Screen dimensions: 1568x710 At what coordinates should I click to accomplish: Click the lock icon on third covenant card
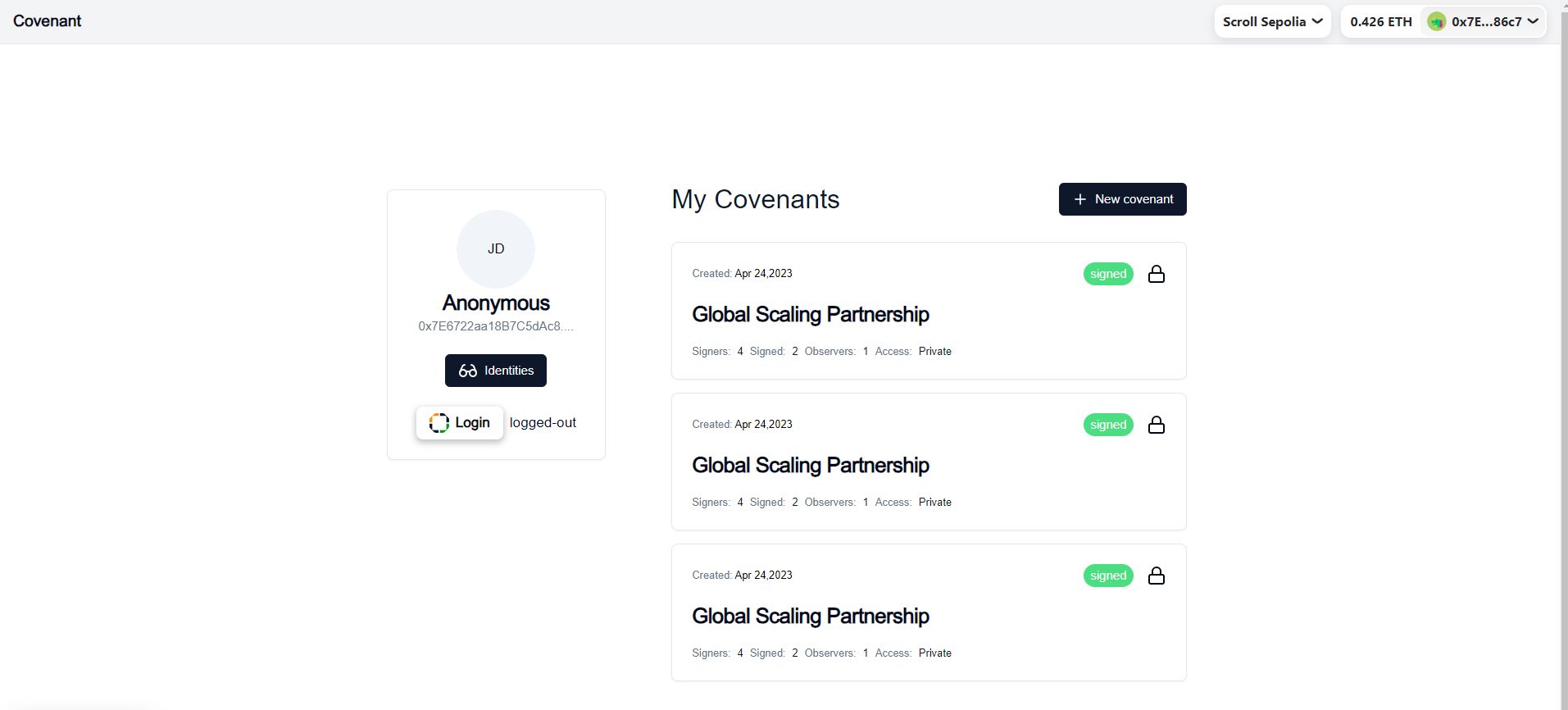[1157, 576]
